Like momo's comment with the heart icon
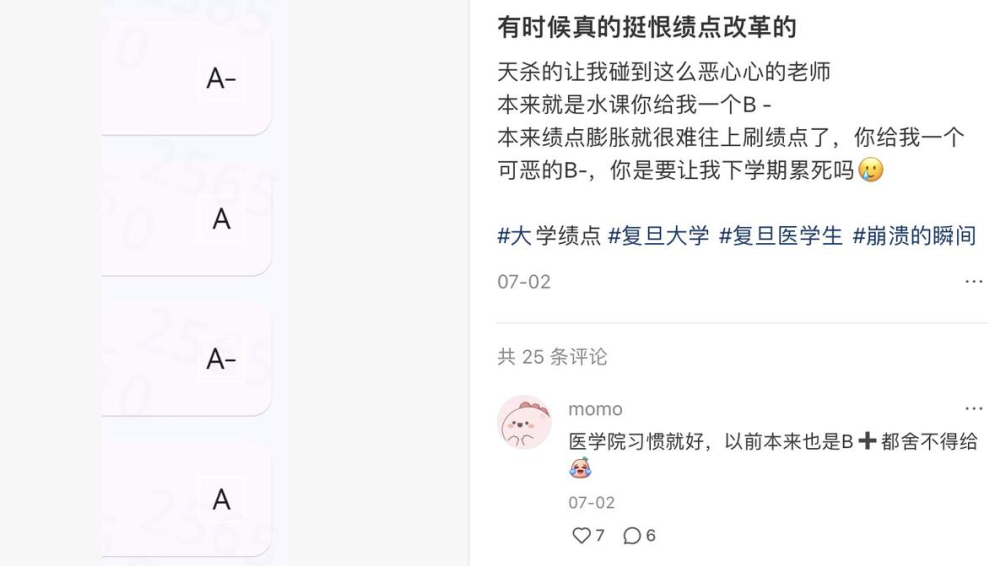Viewport: 1005px width, 566px height. [581, 536]
